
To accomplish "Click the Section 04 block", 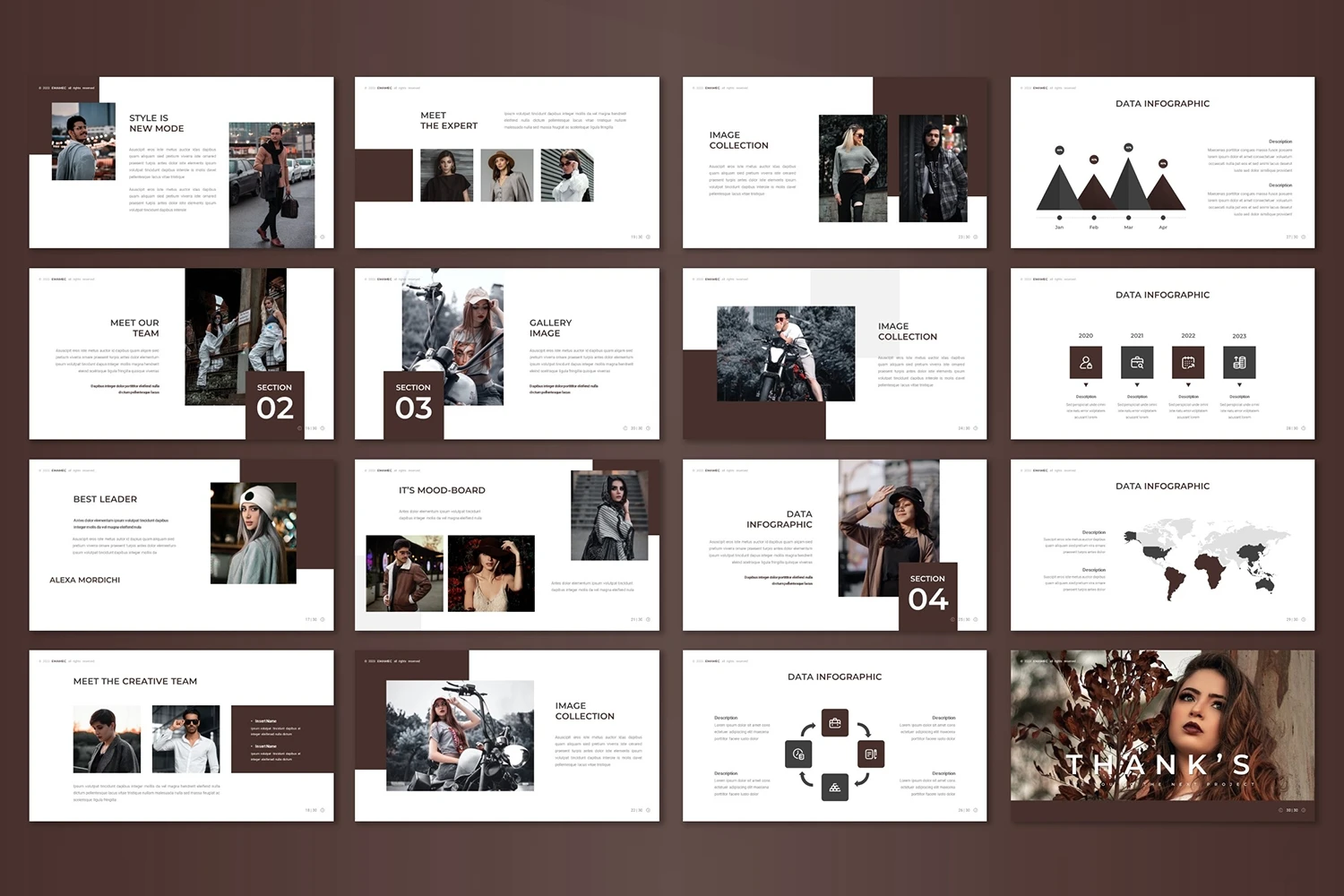I will 927,595.
